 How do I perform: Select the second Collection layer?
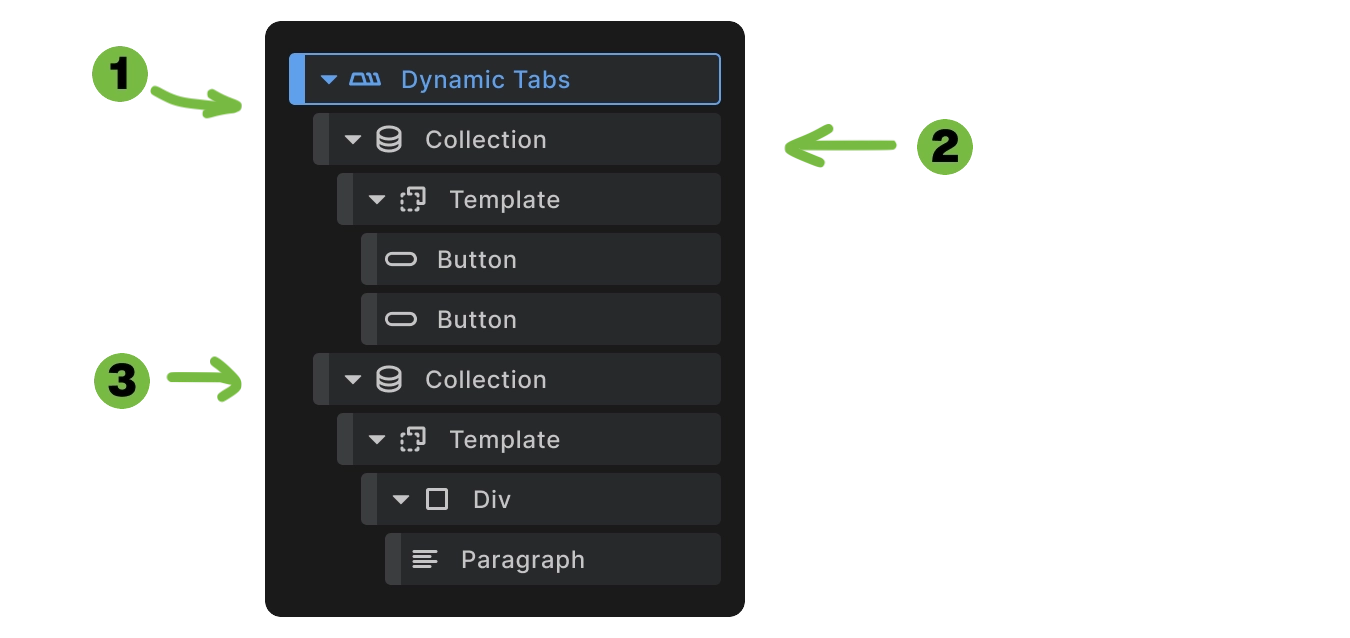pos(487,379)
